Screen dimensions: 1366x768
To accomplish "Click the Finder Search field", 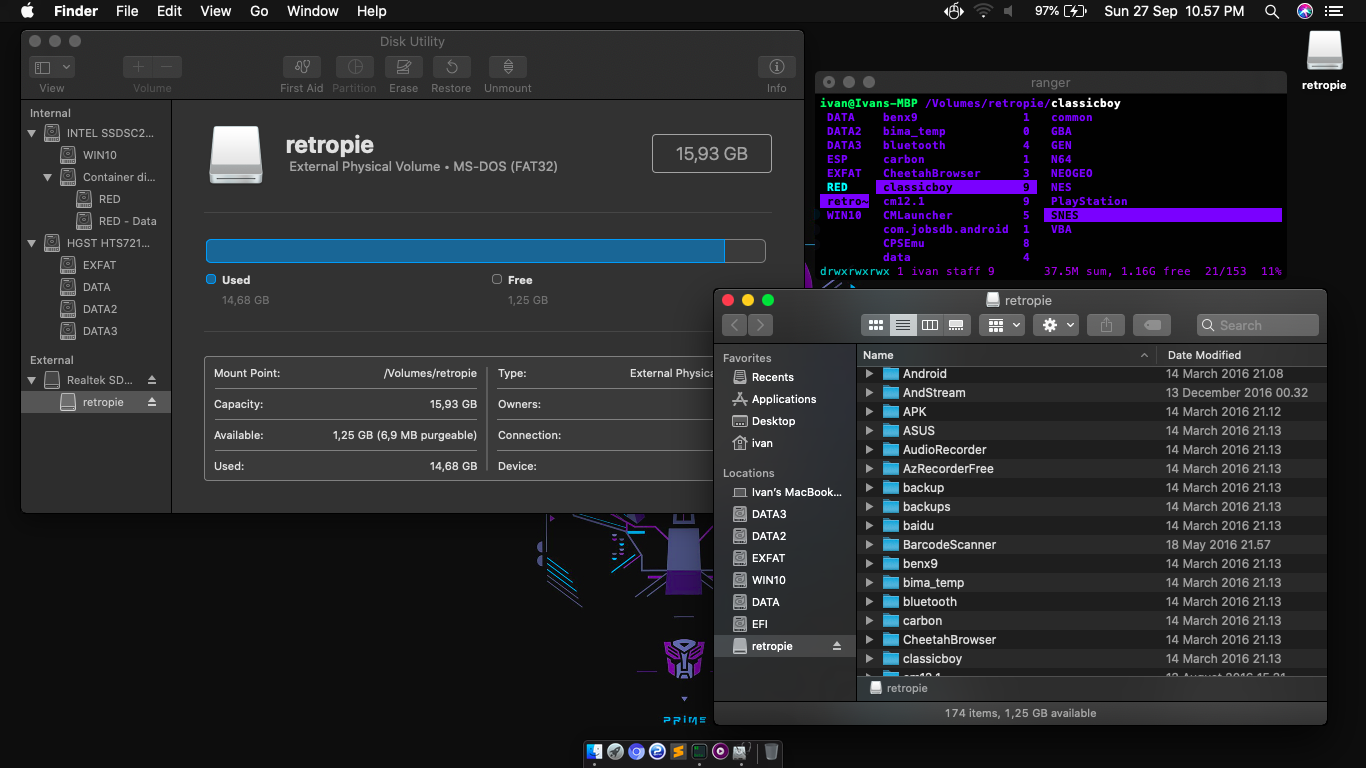I will click(1258, 325).
